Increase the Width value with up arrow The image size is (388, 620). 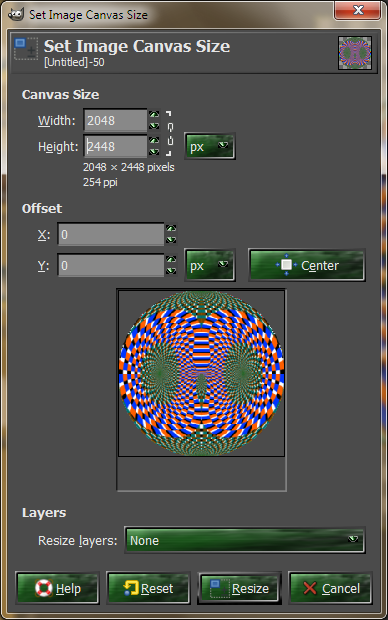click(154, 114)
